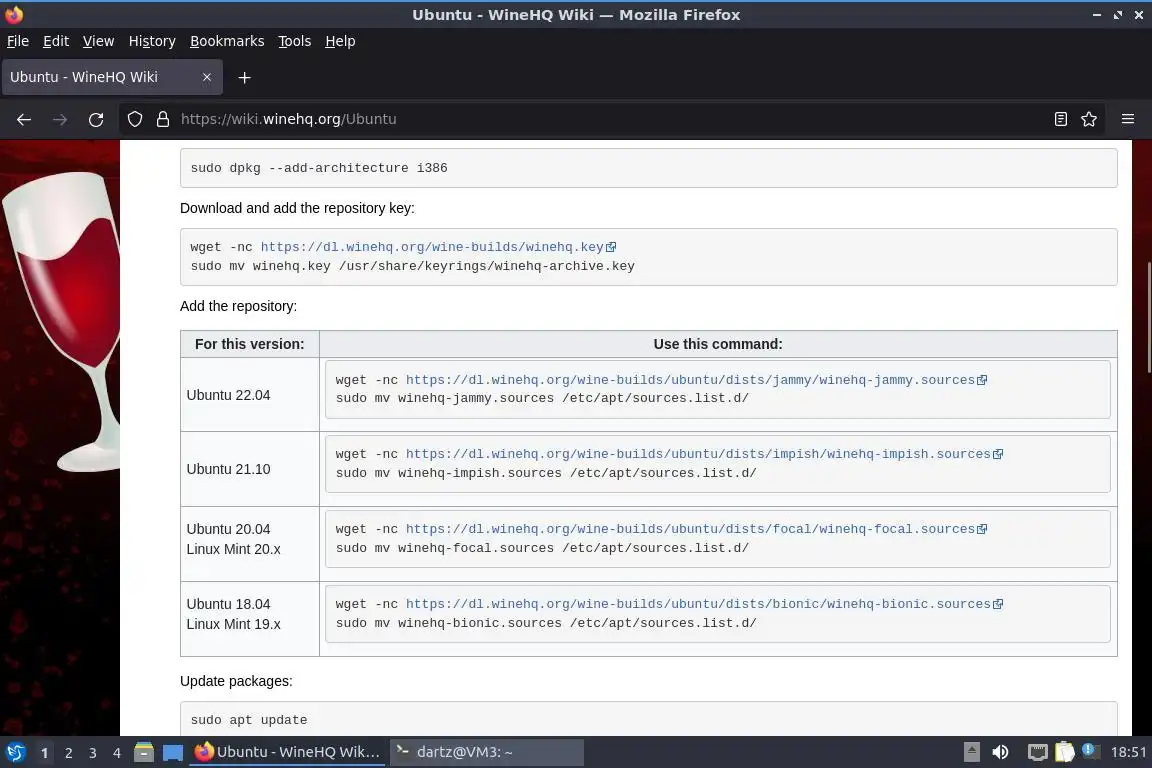This screenshot has width=1152, height=768.
Task: Click the Linux Mint 19.x text
Action: 234,624
